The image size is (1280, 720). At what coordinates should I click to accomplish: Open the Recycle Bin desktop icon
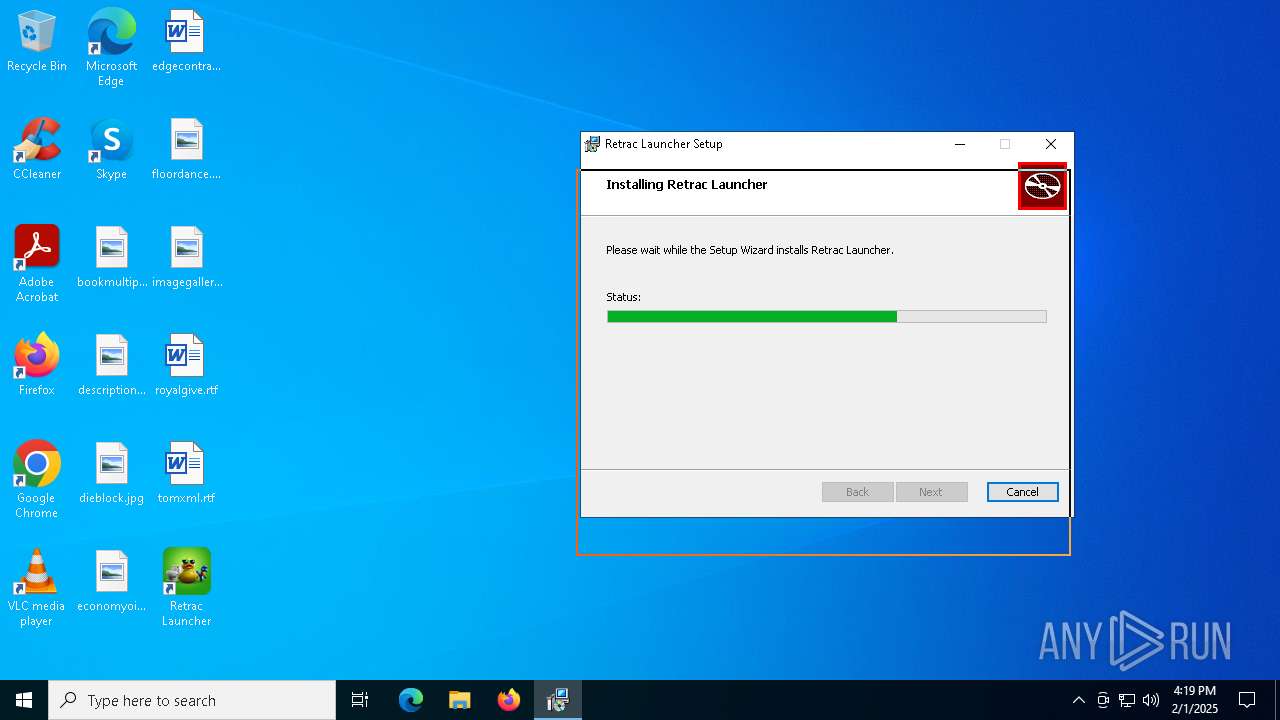pyautogui.click(x=37, y=41)
